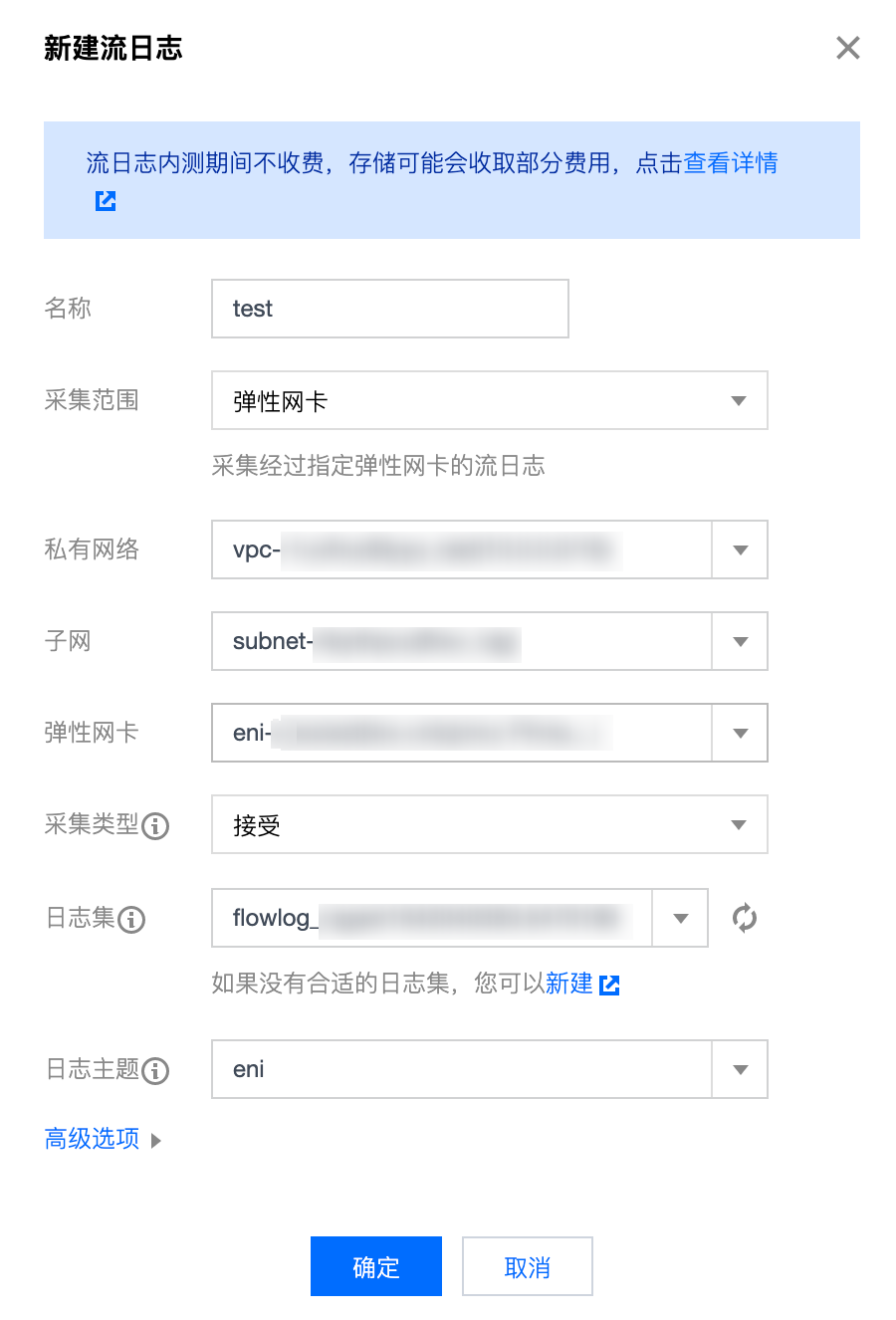
Task: Open the 日志主题 dropdown showing eni
Action: click(490, 1069)
